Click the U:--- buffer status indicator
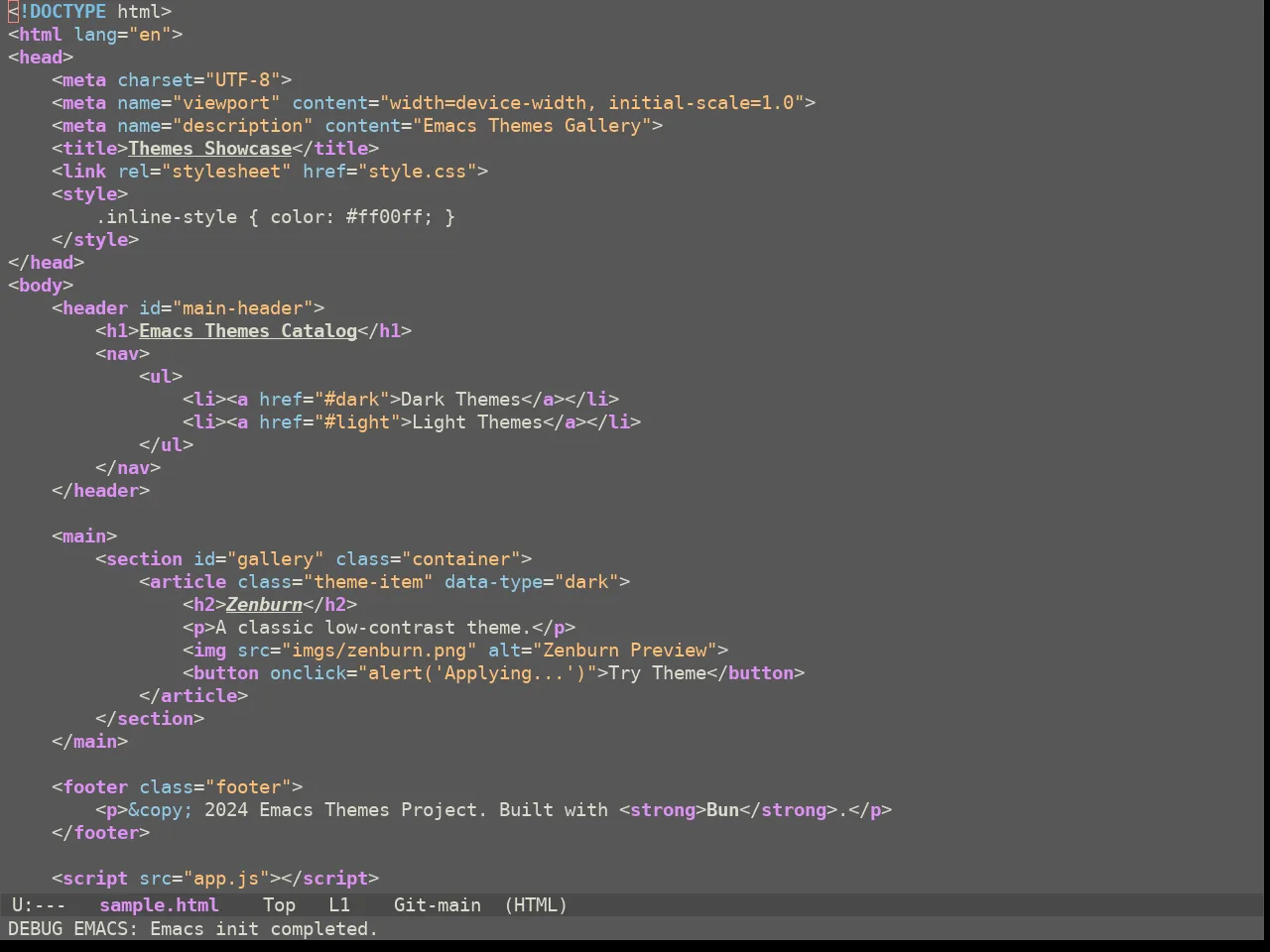Screen dimensions: 1270x952 [x=39, y=905]
